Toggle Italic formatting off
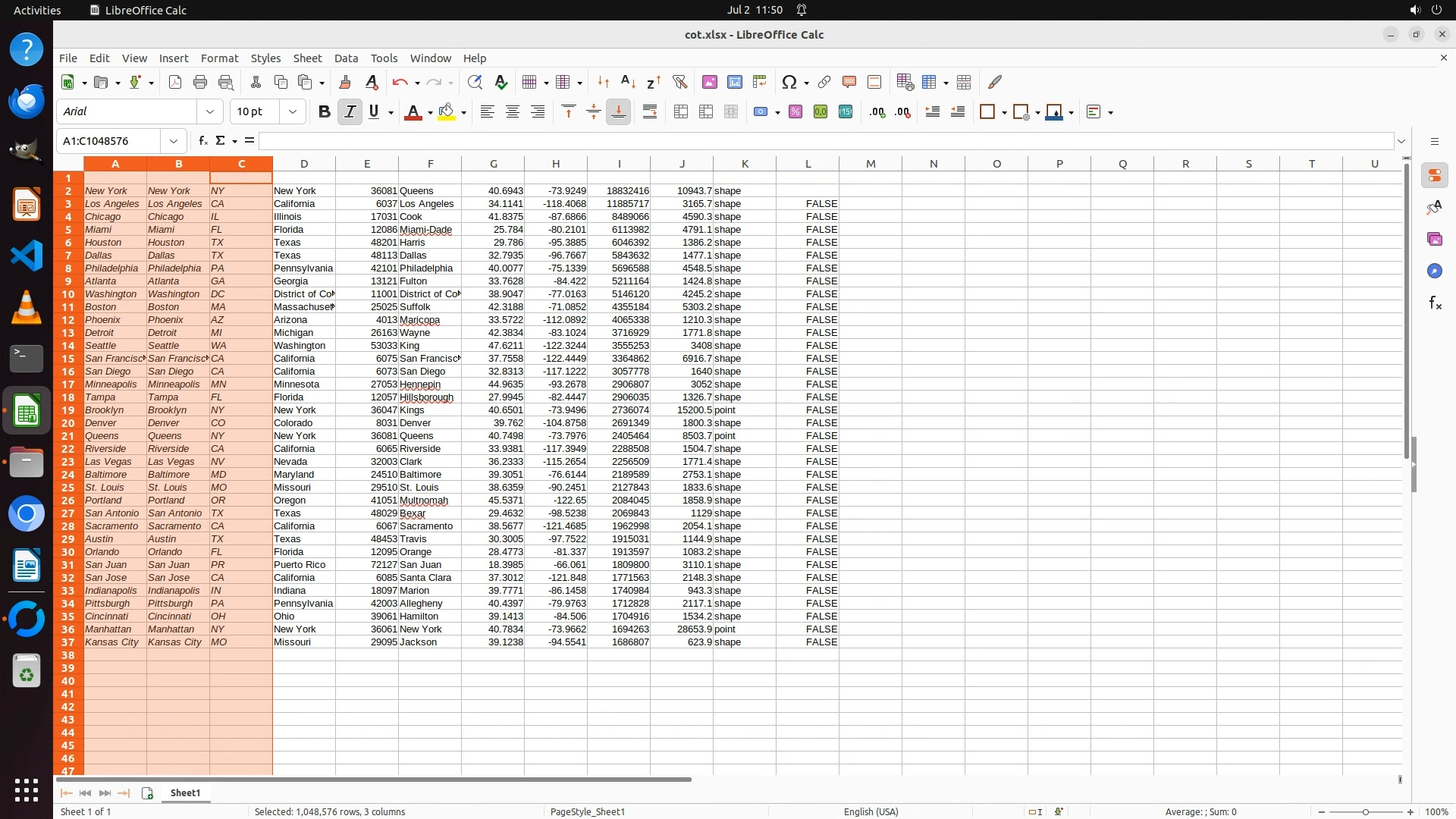The width and height of the screenshot is (1456, 819). pyautogui.click(x=350, y=111)
